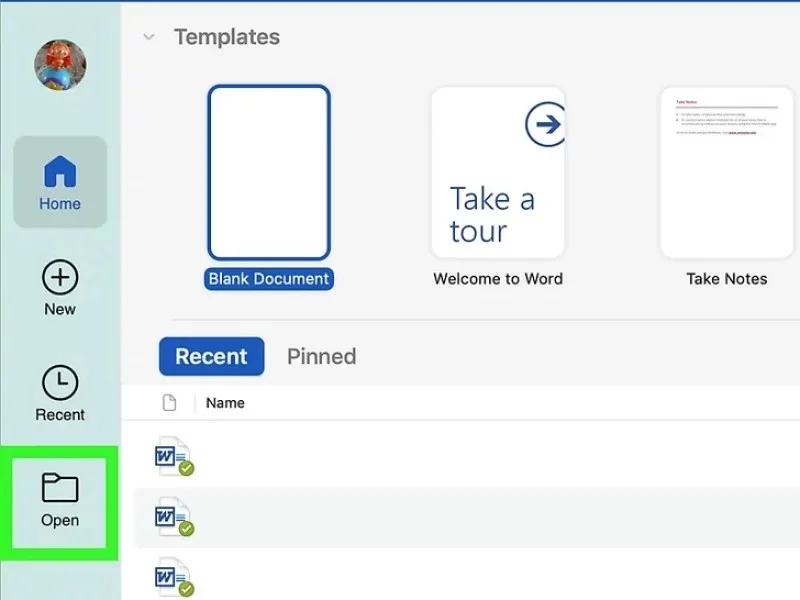The image size is (800, 600).
Task: Select the second Word document icon in list
Action: tap(174, 516)
